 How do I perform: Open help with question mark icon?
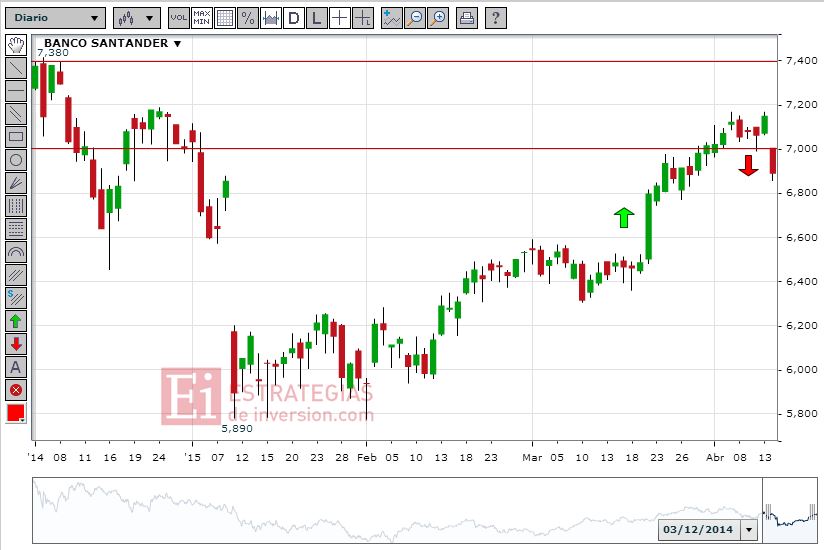(x=496, y=18)
